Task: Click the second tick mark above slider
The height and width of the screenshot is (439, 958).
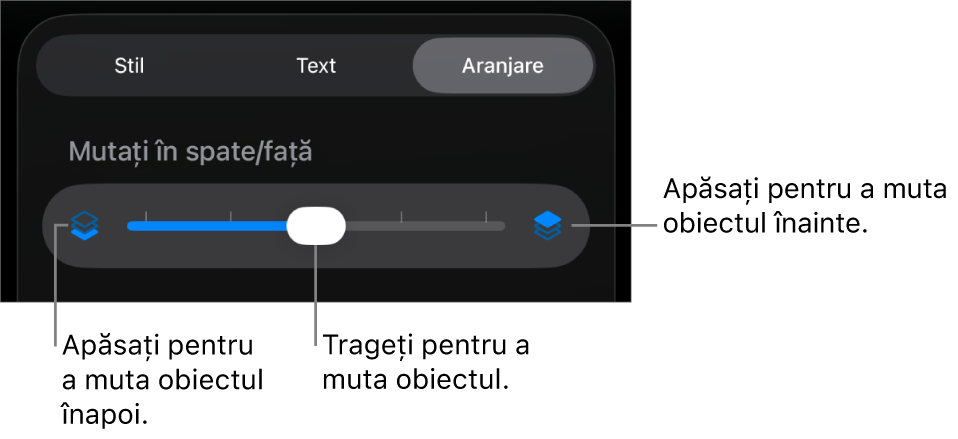Action: pos(230,216)
